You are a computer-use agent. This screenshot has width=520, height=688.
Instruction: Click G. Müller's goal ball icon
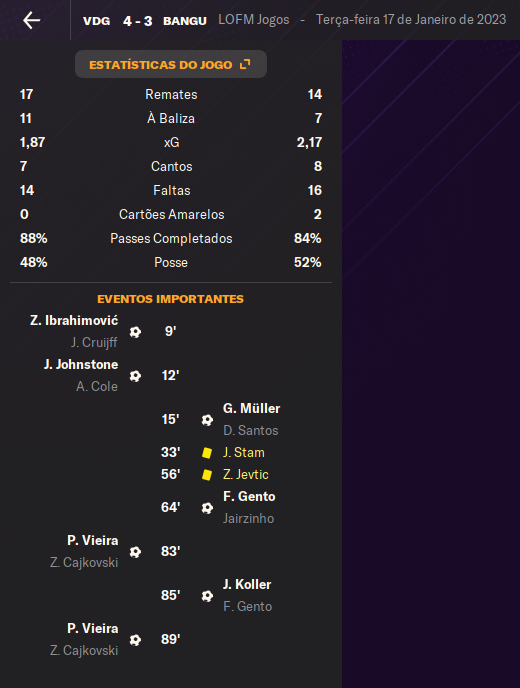pos(207,420)
